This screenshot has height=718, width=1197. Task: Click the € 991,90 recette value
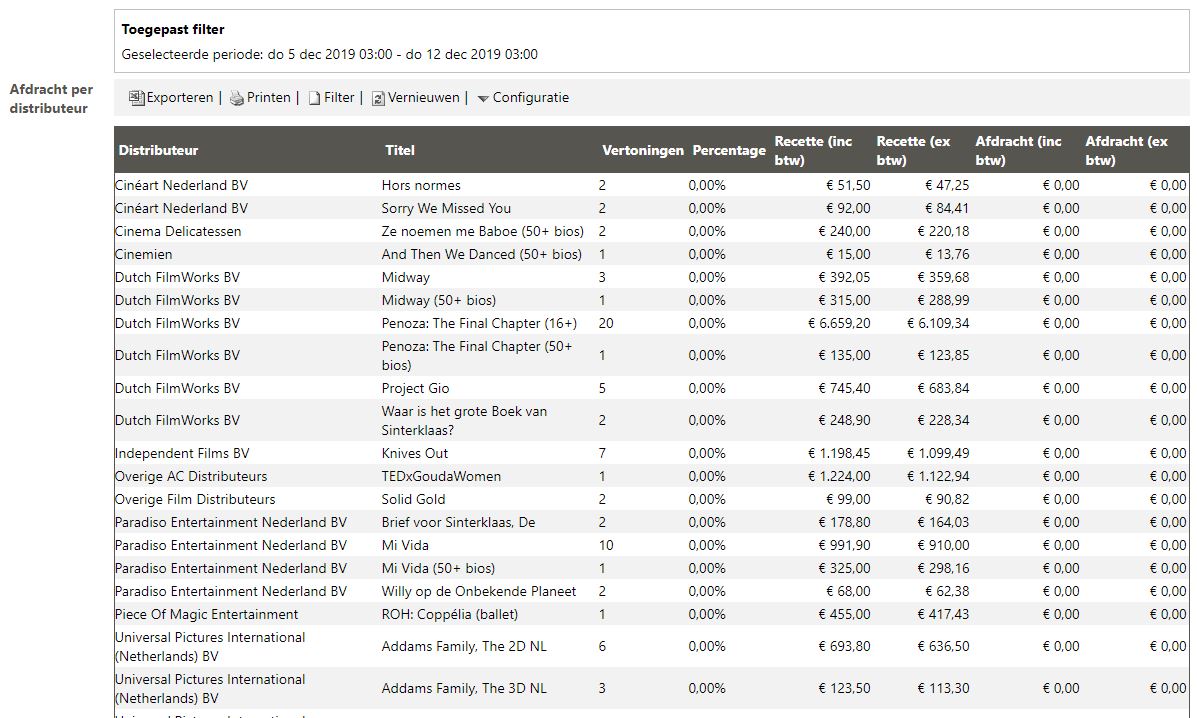(844, 546)
